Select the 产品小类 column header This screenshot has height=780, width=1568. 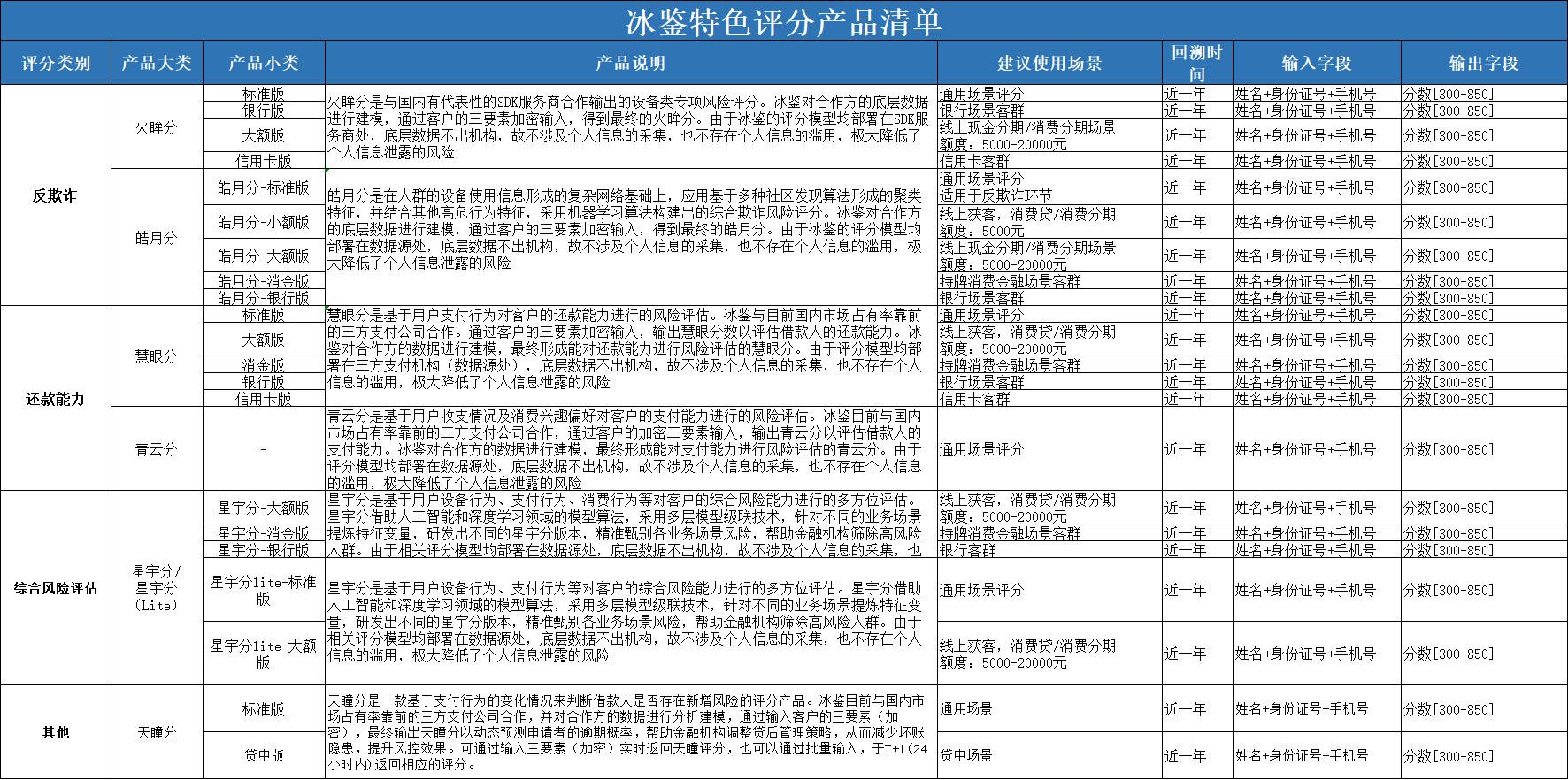[x=264, y=63]
